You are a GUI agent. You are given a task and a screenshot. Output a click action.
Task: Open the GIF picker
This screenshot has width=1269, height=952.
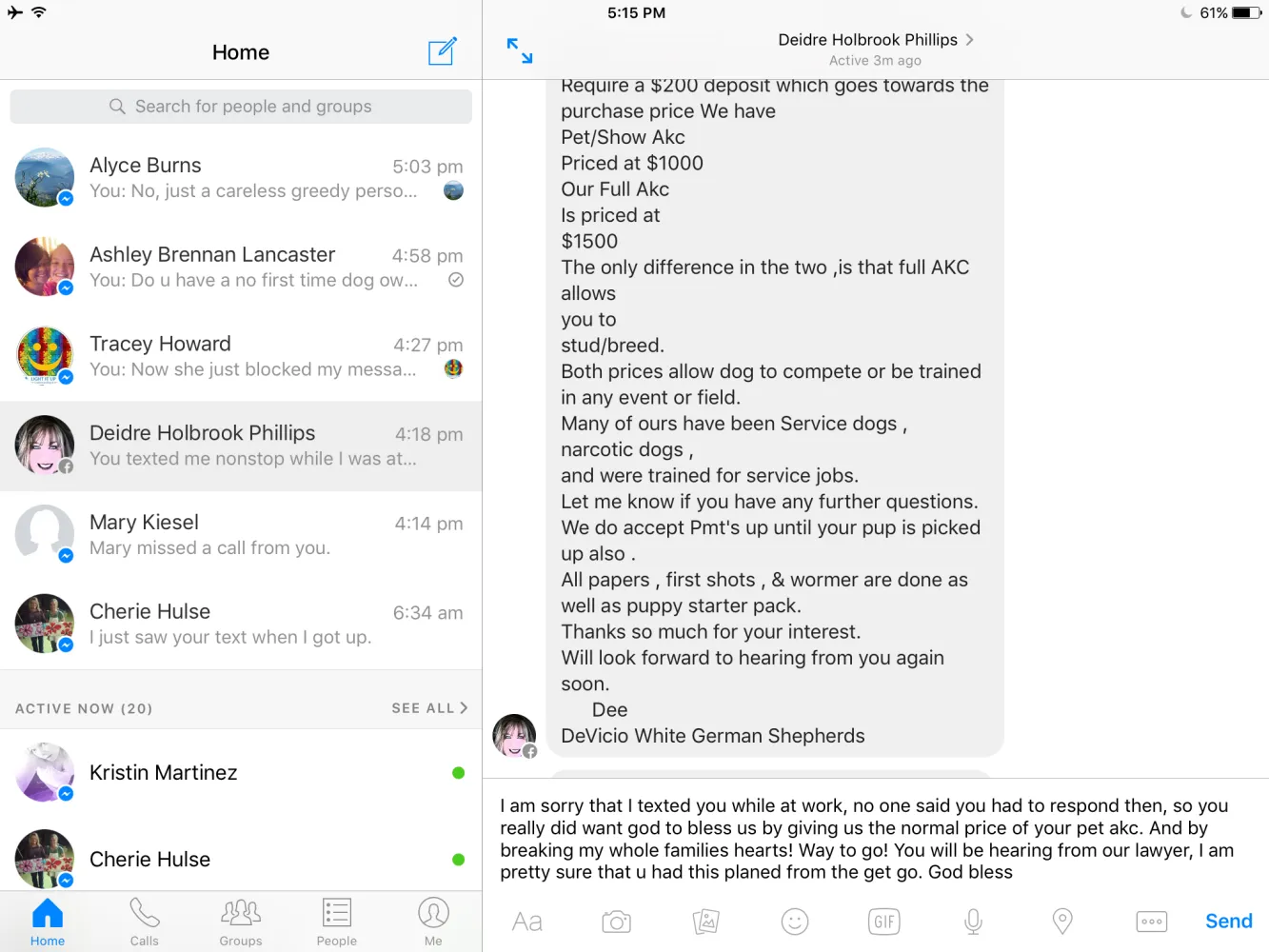pos(884,922)
